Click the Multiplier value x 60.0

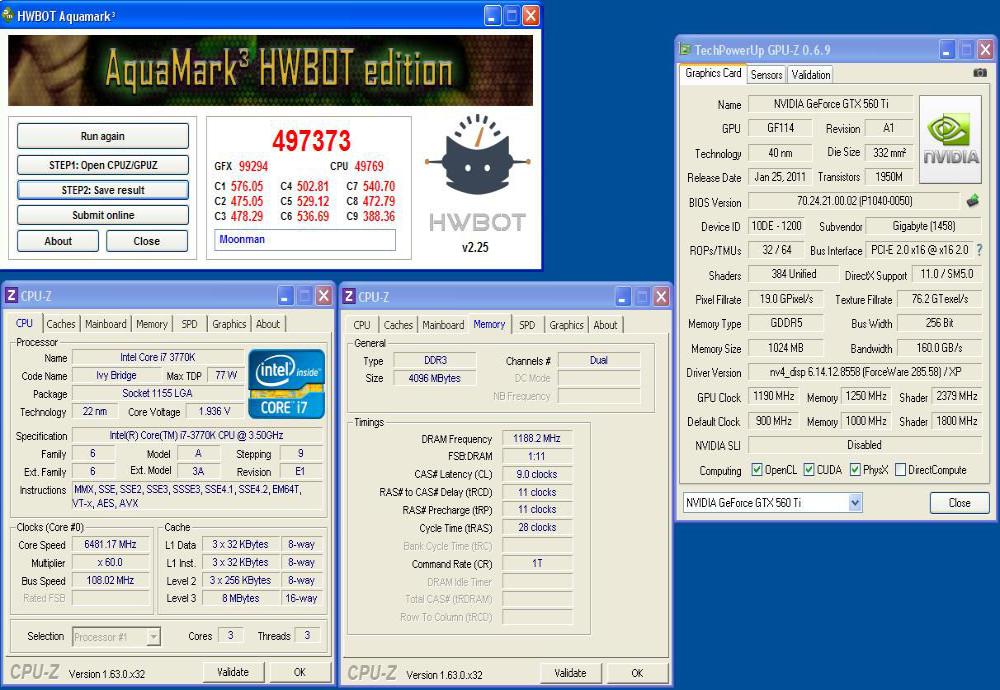point(110,562)
